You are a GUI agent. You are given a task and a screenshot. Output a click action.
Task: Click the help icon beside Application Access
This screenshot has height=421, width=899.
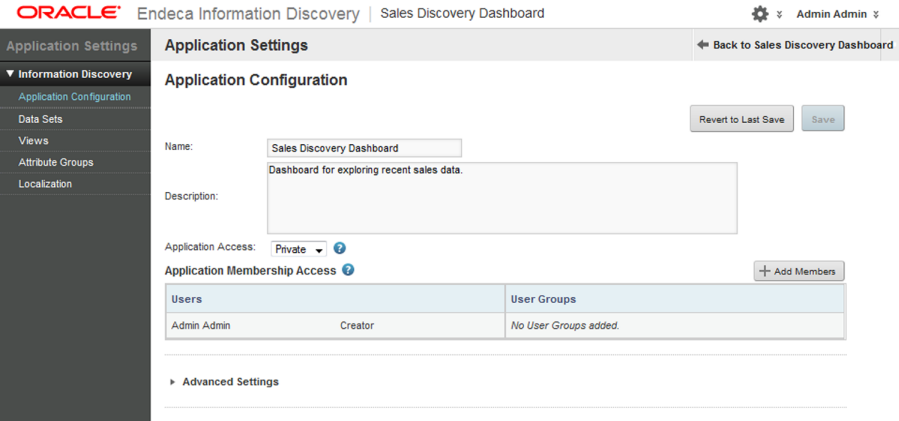[x=340, y=248]
